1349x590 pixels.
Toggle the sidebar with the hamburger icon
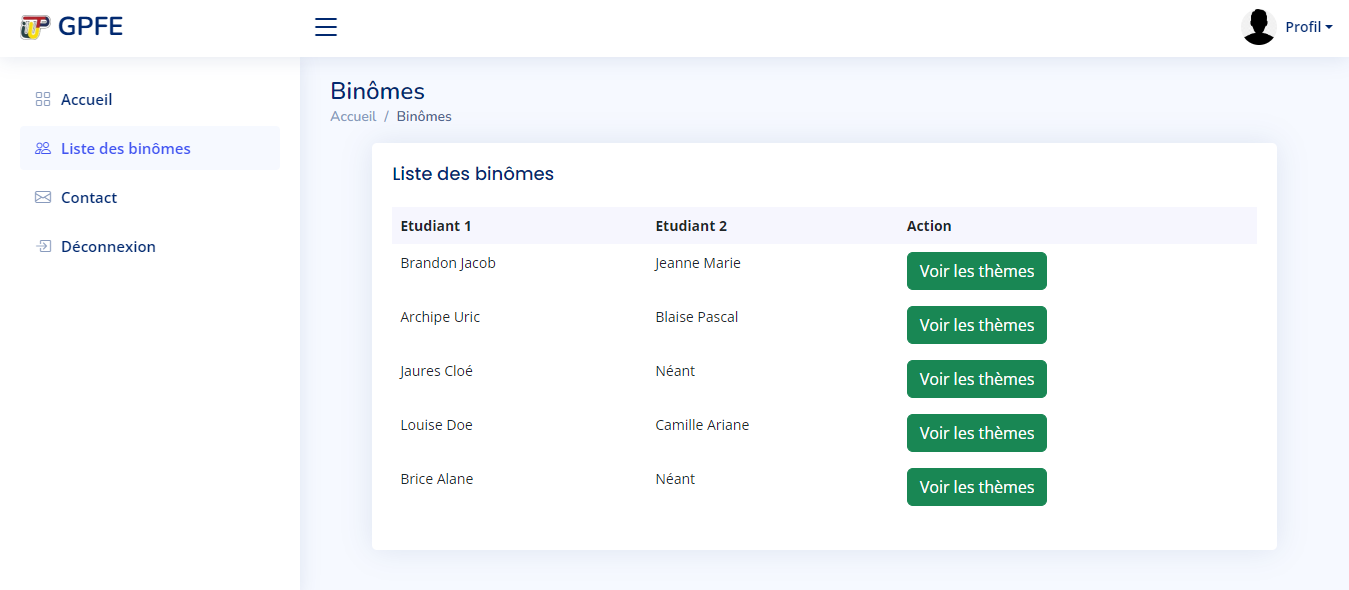pos(326,27)
